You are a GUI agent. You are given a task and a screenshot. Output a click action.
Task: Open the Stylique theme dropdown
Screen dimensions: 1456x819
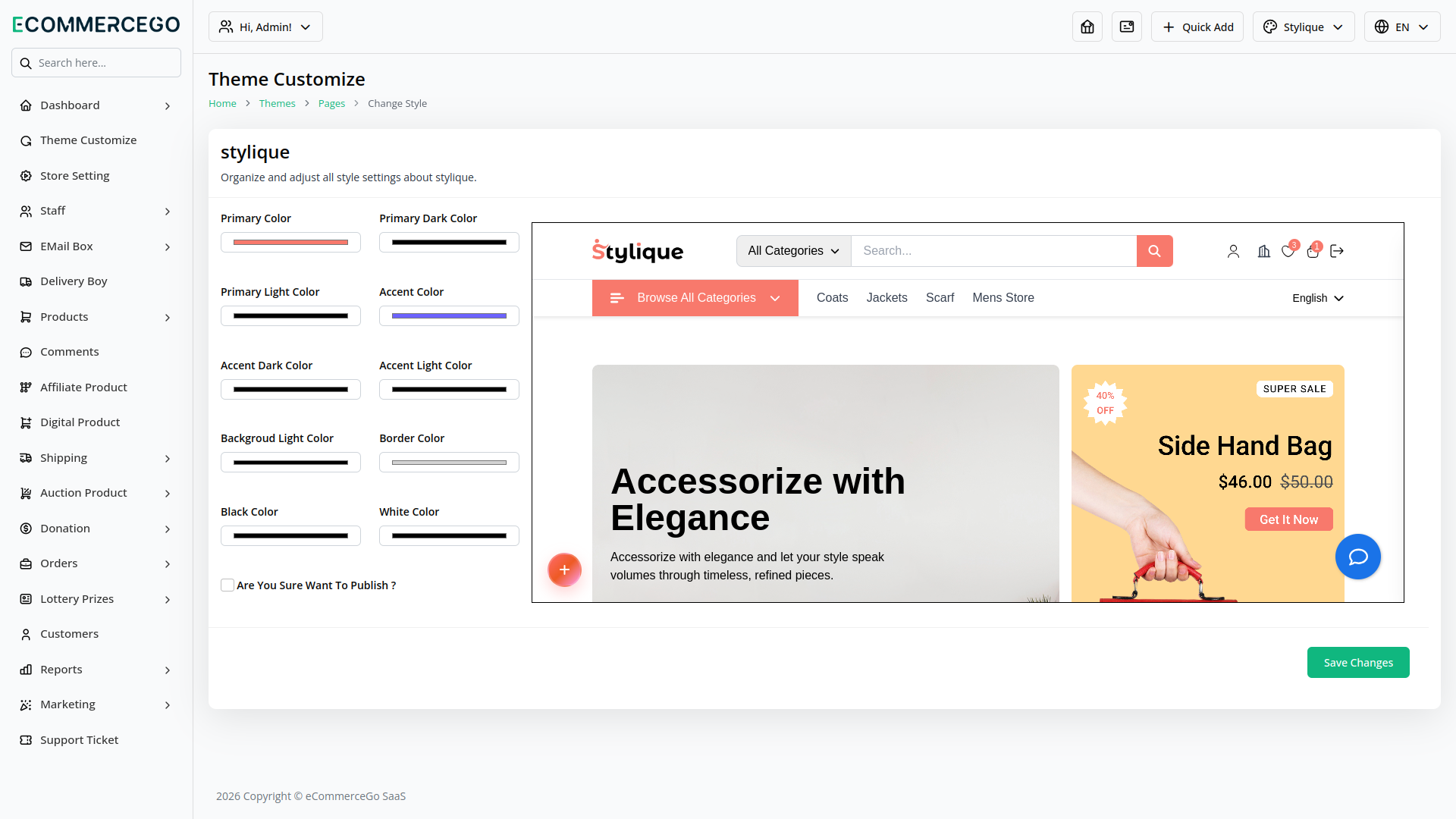tap(1304, 27)
